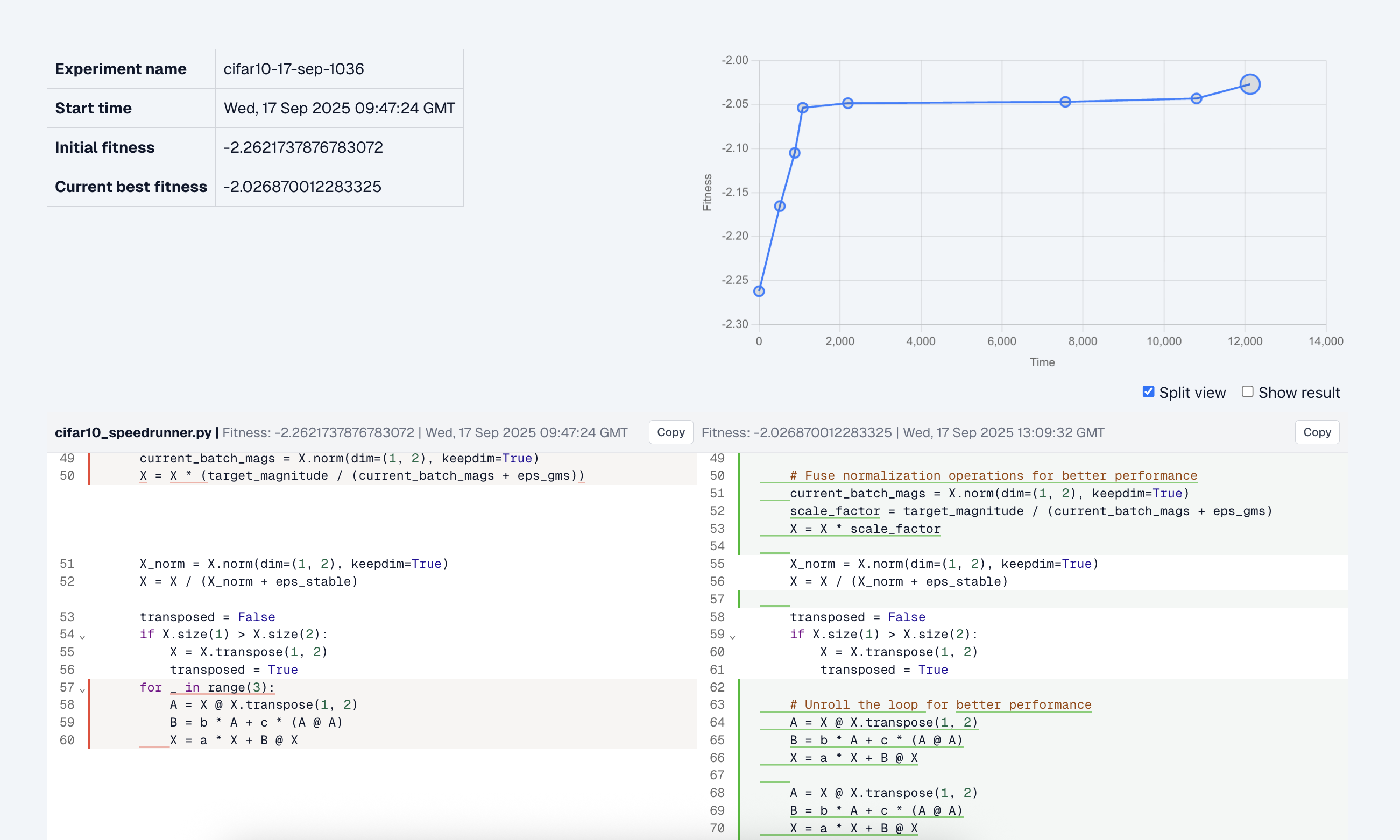Click chart point just after time 2,000

point(847,103)
